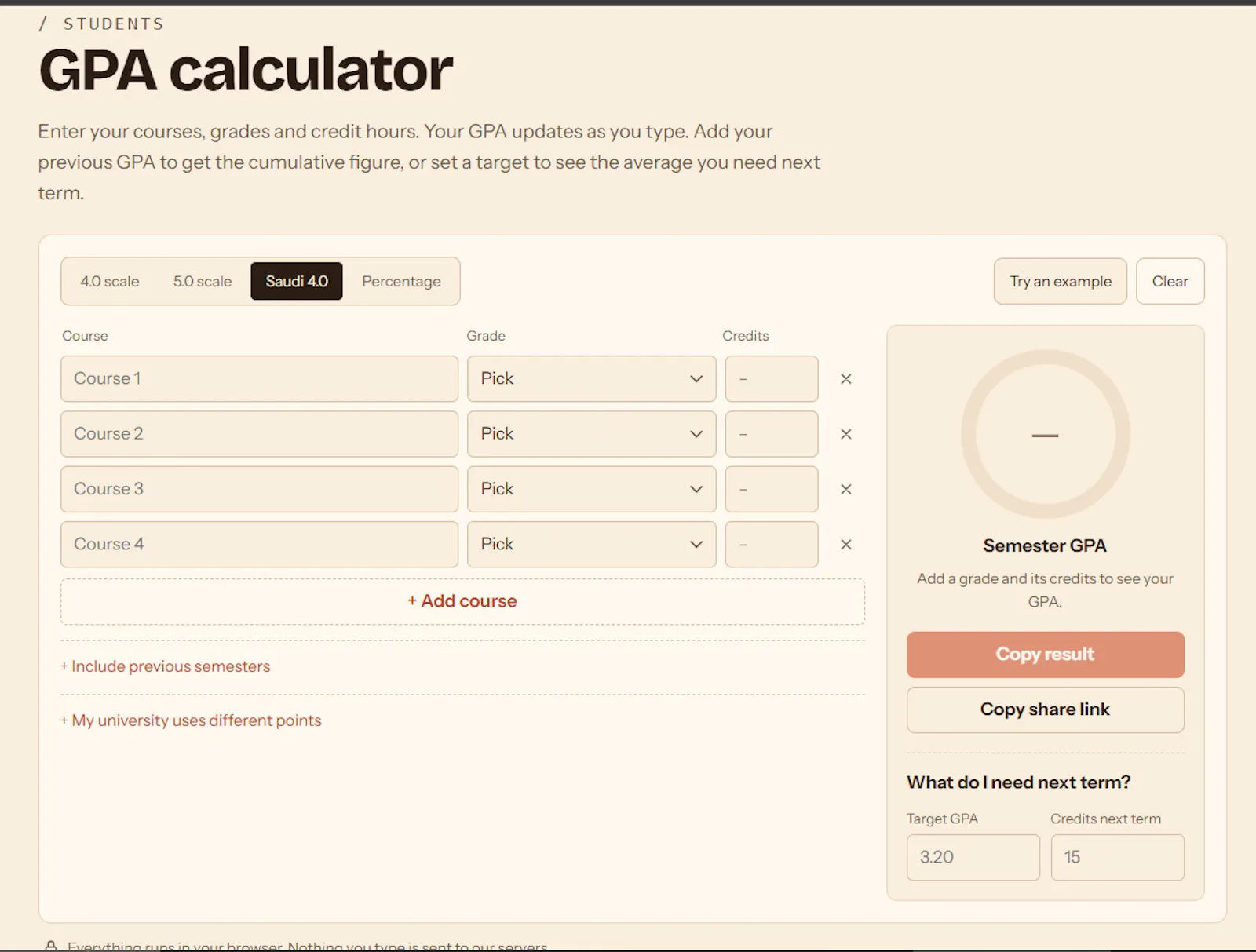1256x952 pixels.
Task: Open the Course 2 grade dropdown
Action: click(x=591, y=434)
